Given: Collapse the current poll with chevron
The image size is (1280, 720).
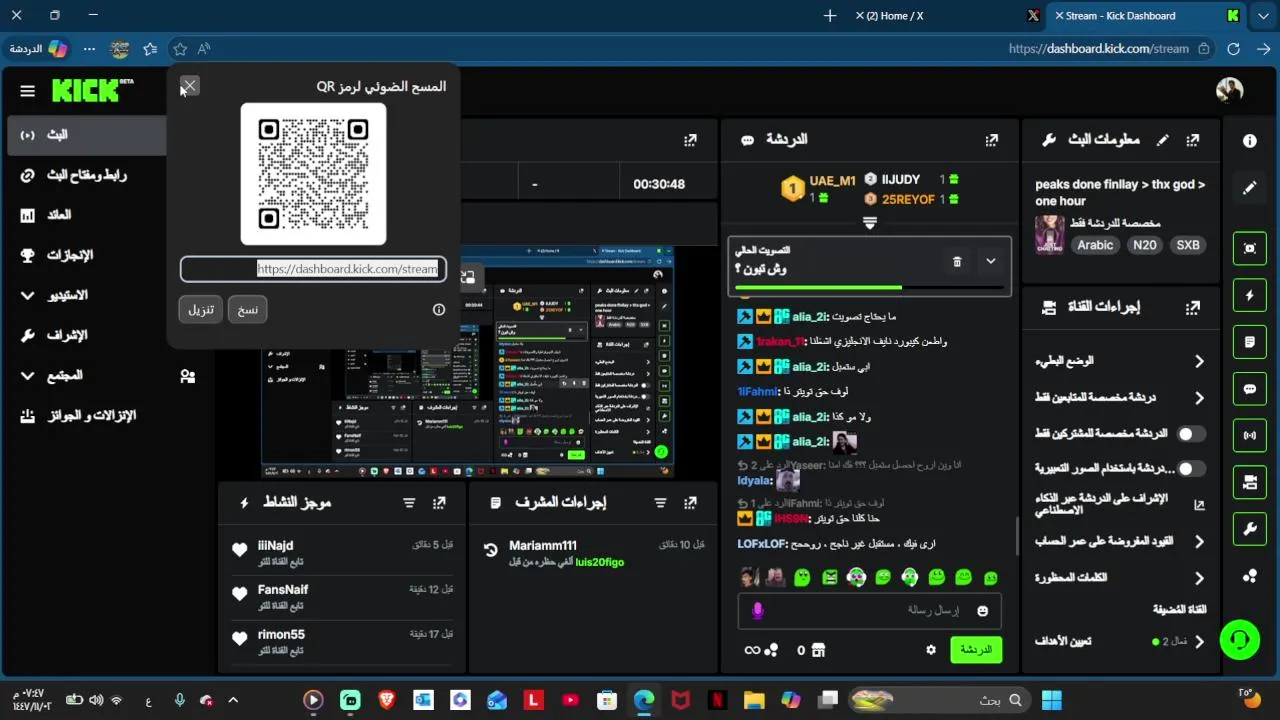Looking at the screenshot, I should point(990,261).
